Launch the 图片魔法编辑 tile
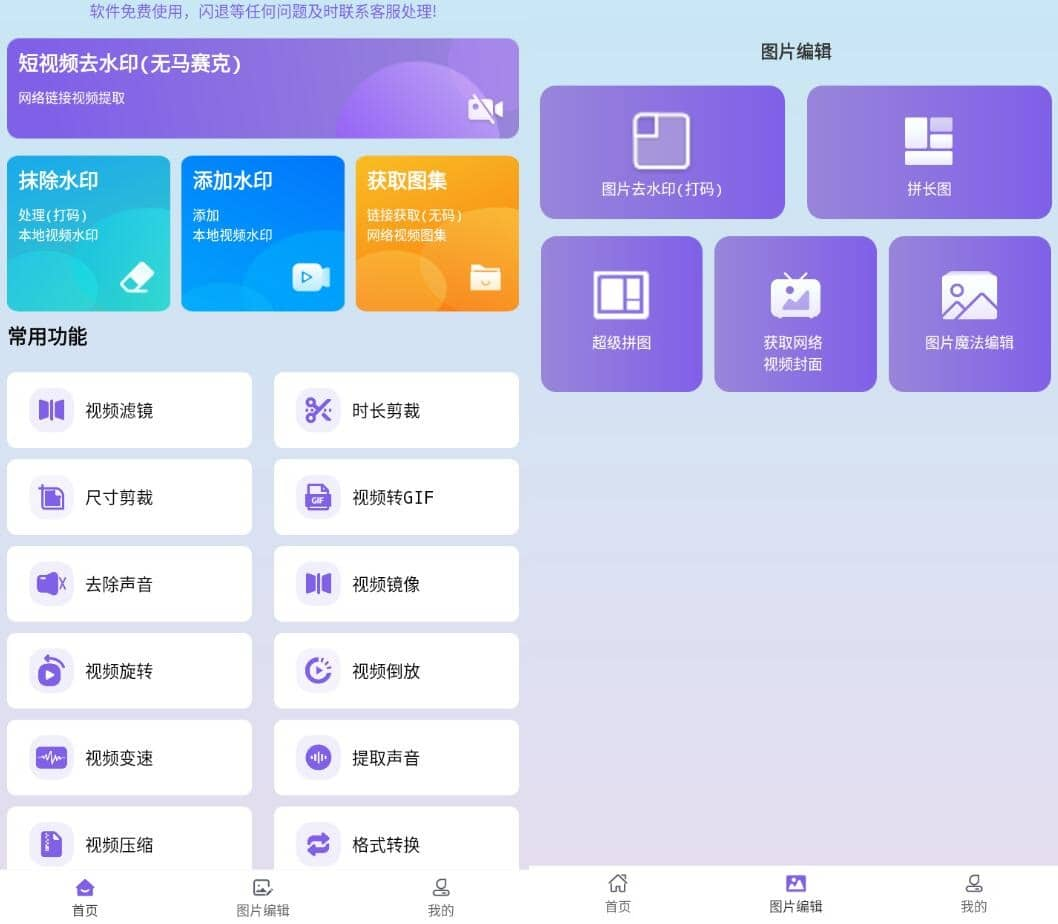Screen dimensions: 1058x924 click(969, 313)
